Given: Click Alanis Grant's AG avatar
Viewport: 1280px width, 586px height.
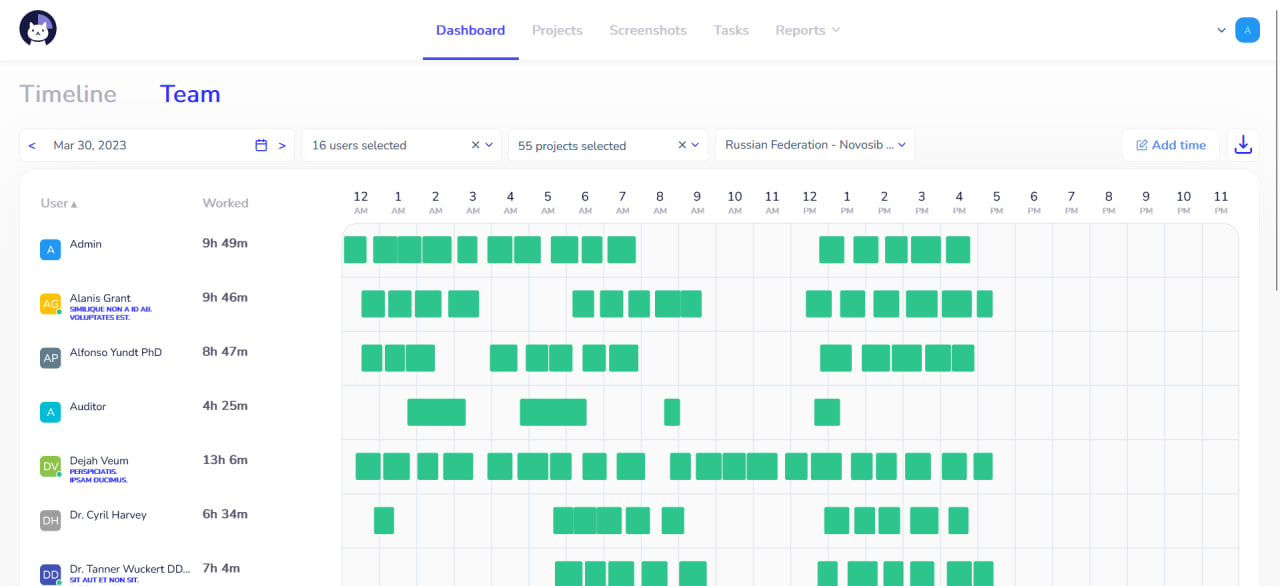Looking at the screenshot, I should (x=50, y=304).
